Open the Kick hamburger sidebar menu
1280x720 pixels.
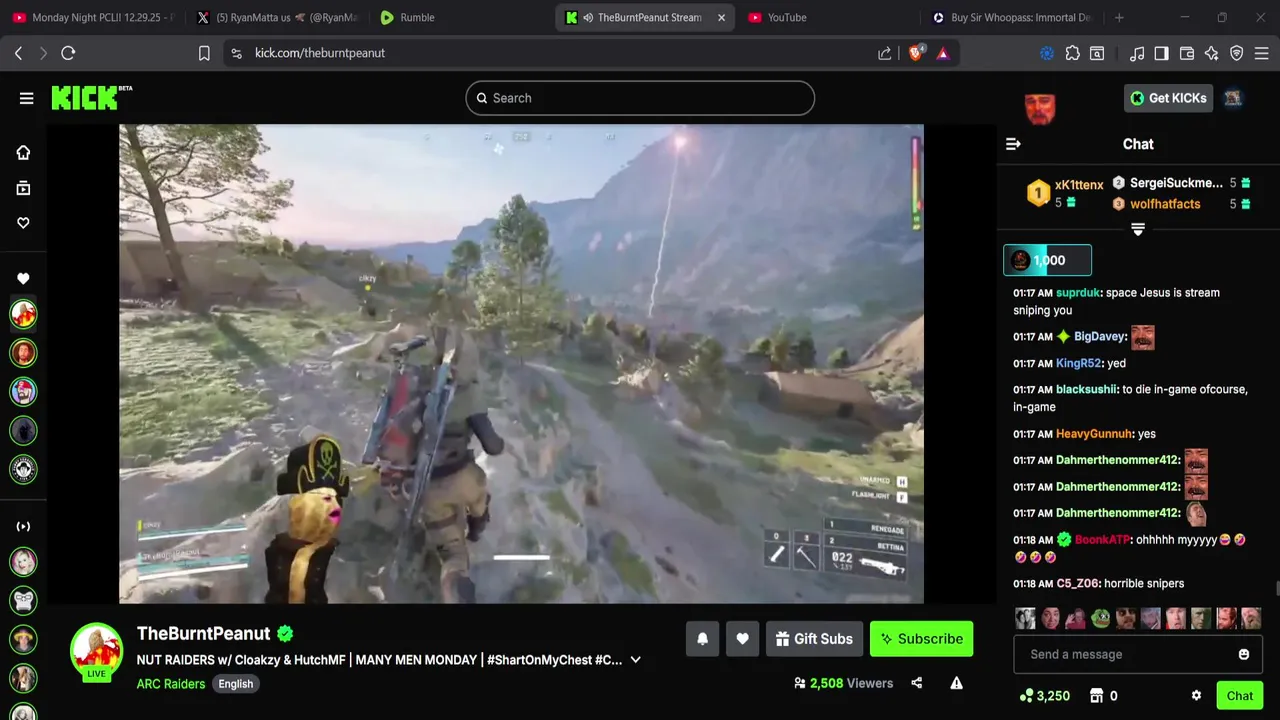coord(26,98)
